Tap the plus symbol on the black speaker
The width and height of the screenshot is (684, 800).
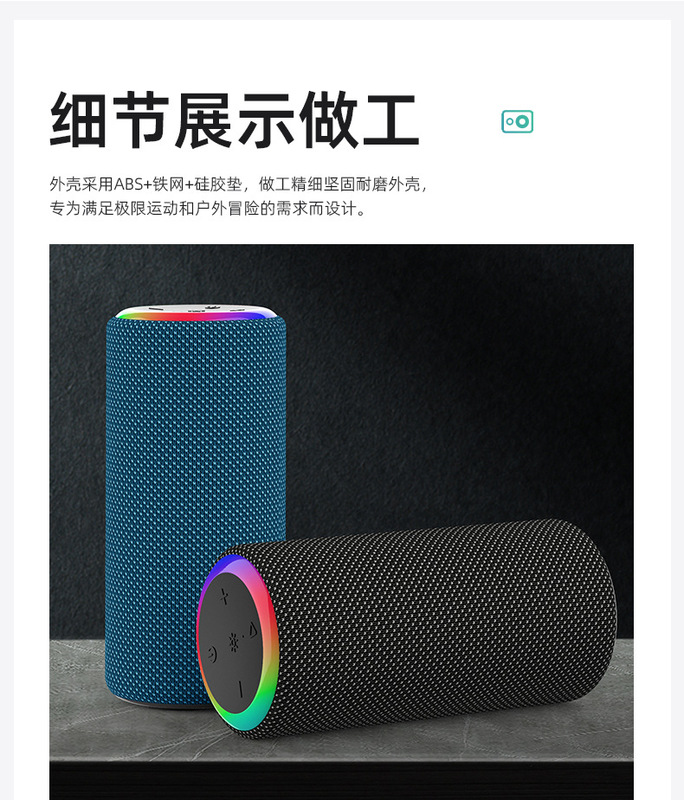224,596
